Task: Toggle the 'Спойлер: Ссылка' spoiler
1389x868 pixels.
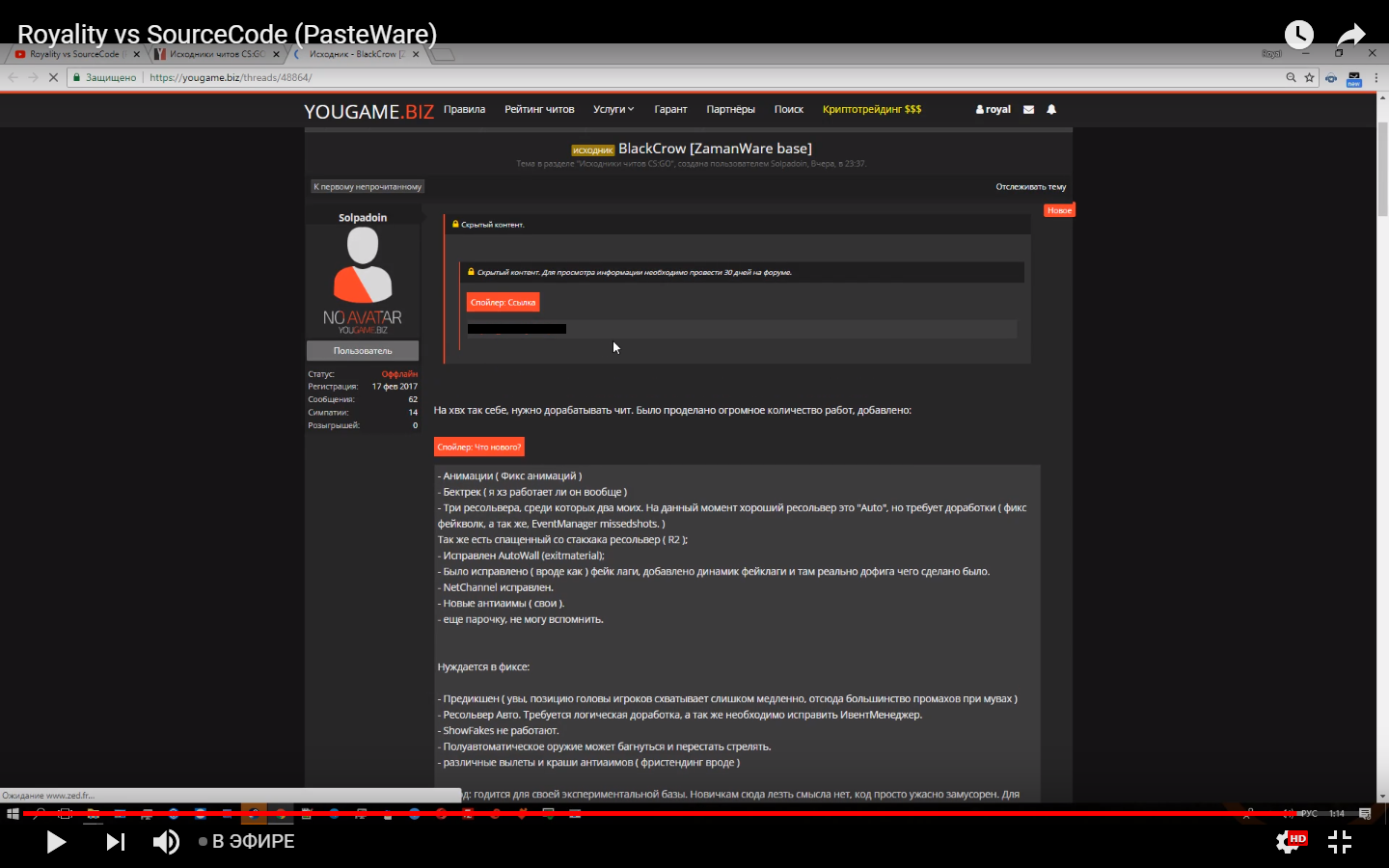Action: 503,302
